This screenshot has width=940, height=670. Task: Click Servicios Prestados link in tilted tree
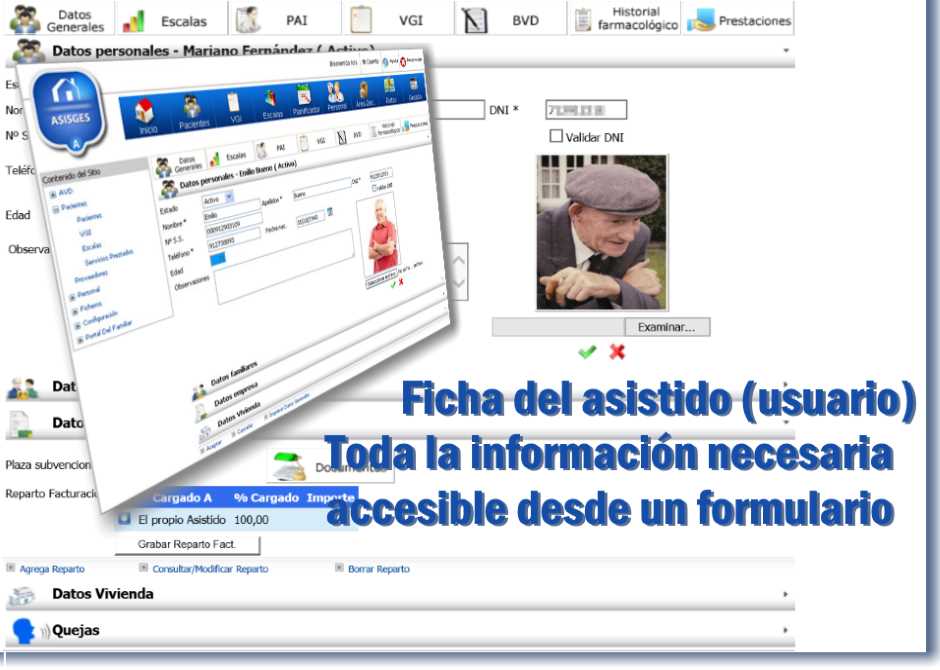tap(109, 257)
